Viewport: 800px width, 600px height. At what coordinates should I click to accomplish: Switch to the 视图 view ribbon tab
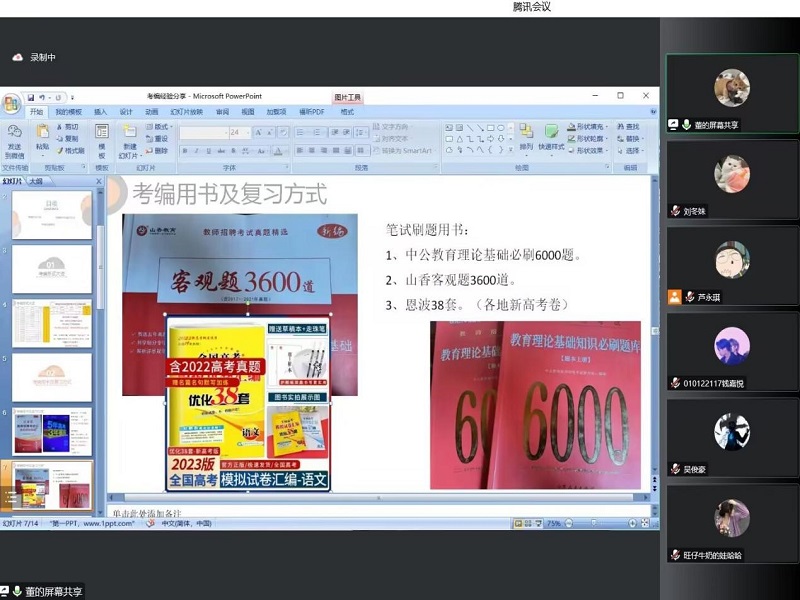point(247,112)
